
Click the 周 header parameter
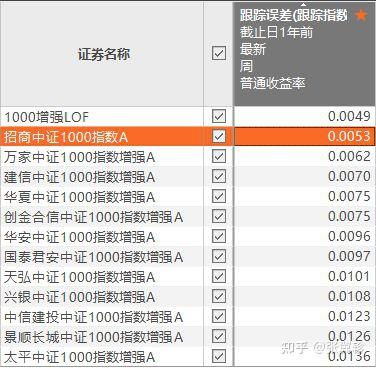point(246,66)
